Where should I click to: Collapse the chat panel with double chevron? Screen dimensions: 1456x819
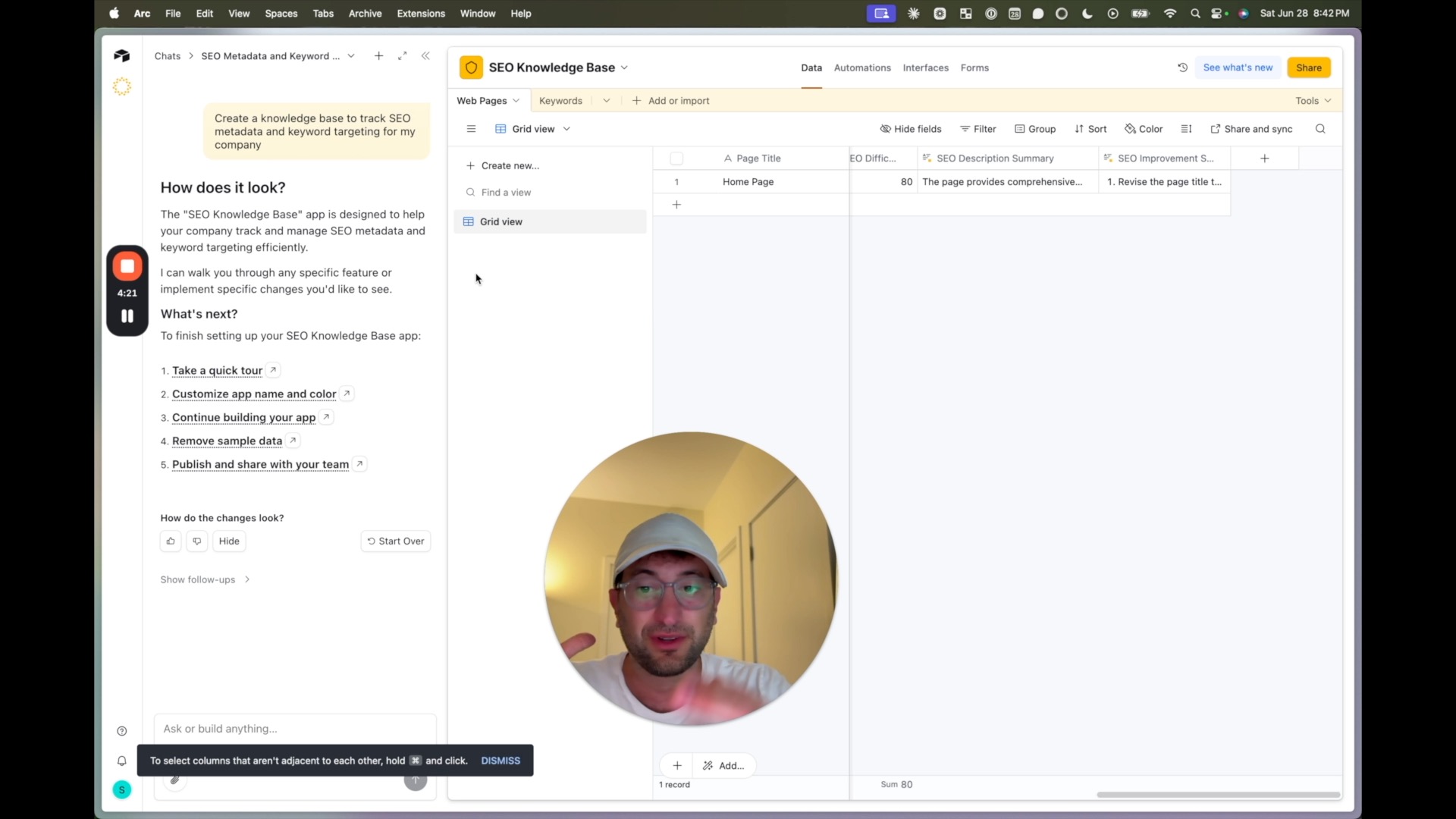425,55
